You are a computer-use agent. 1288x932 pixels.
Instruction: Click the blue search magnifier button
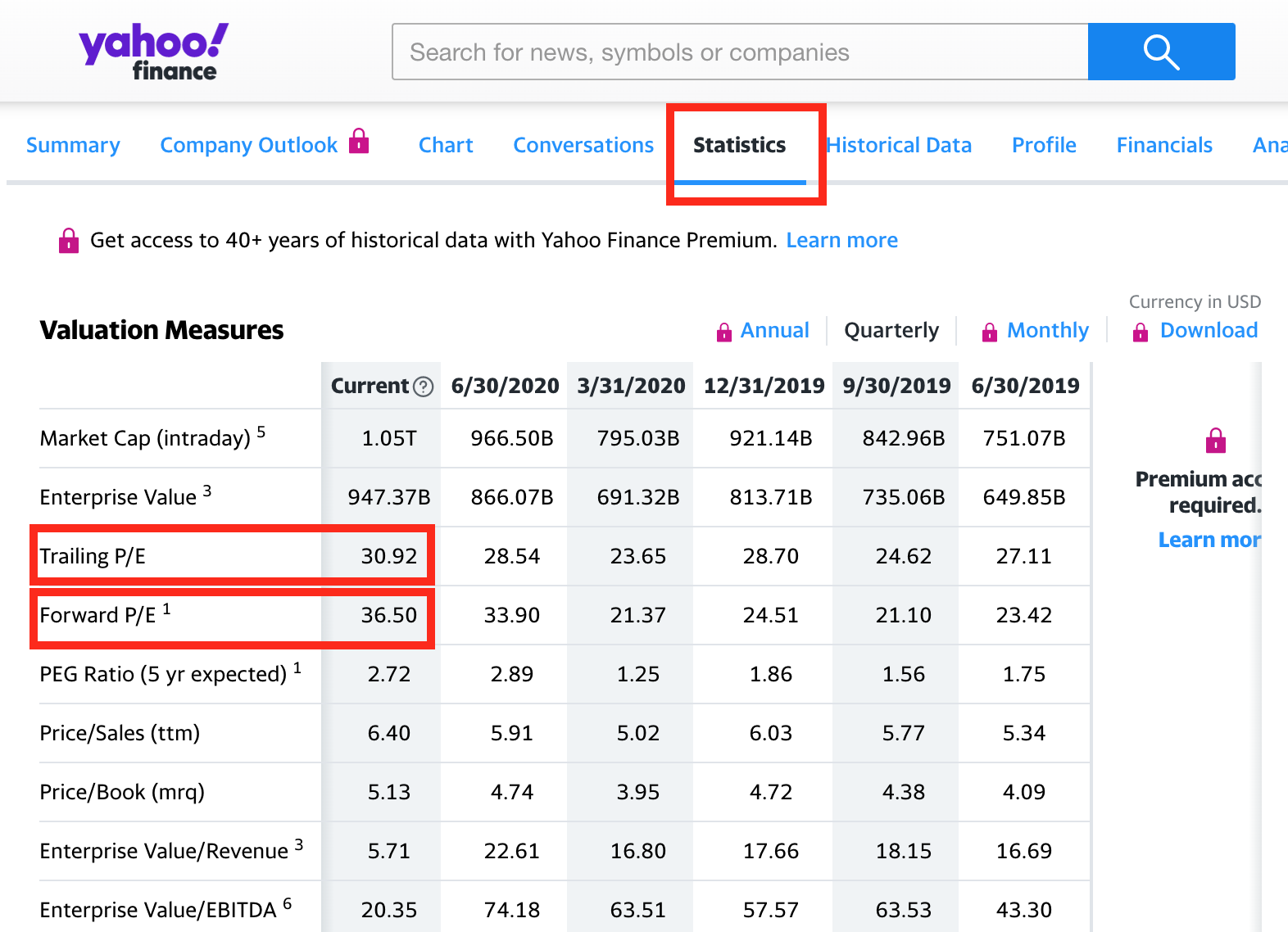1161,52
